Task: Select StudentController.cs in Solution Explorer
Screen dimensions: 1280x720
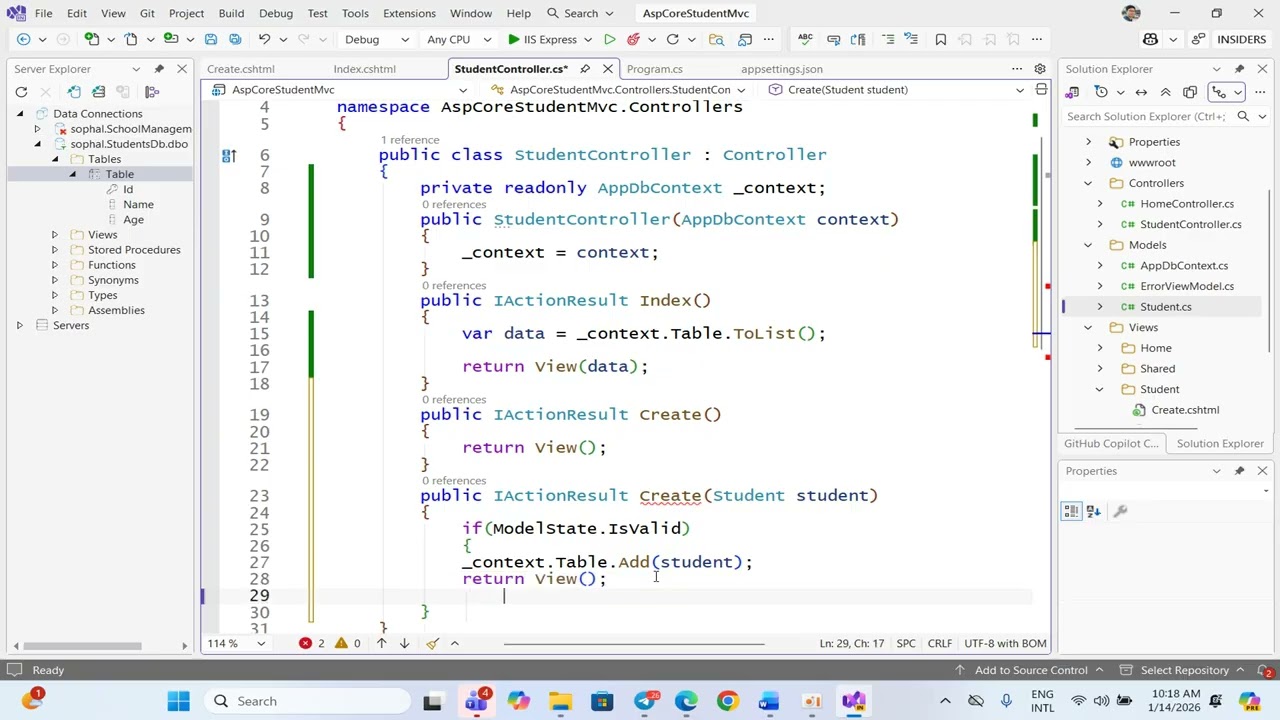Action: click(x=1190, y=224)
